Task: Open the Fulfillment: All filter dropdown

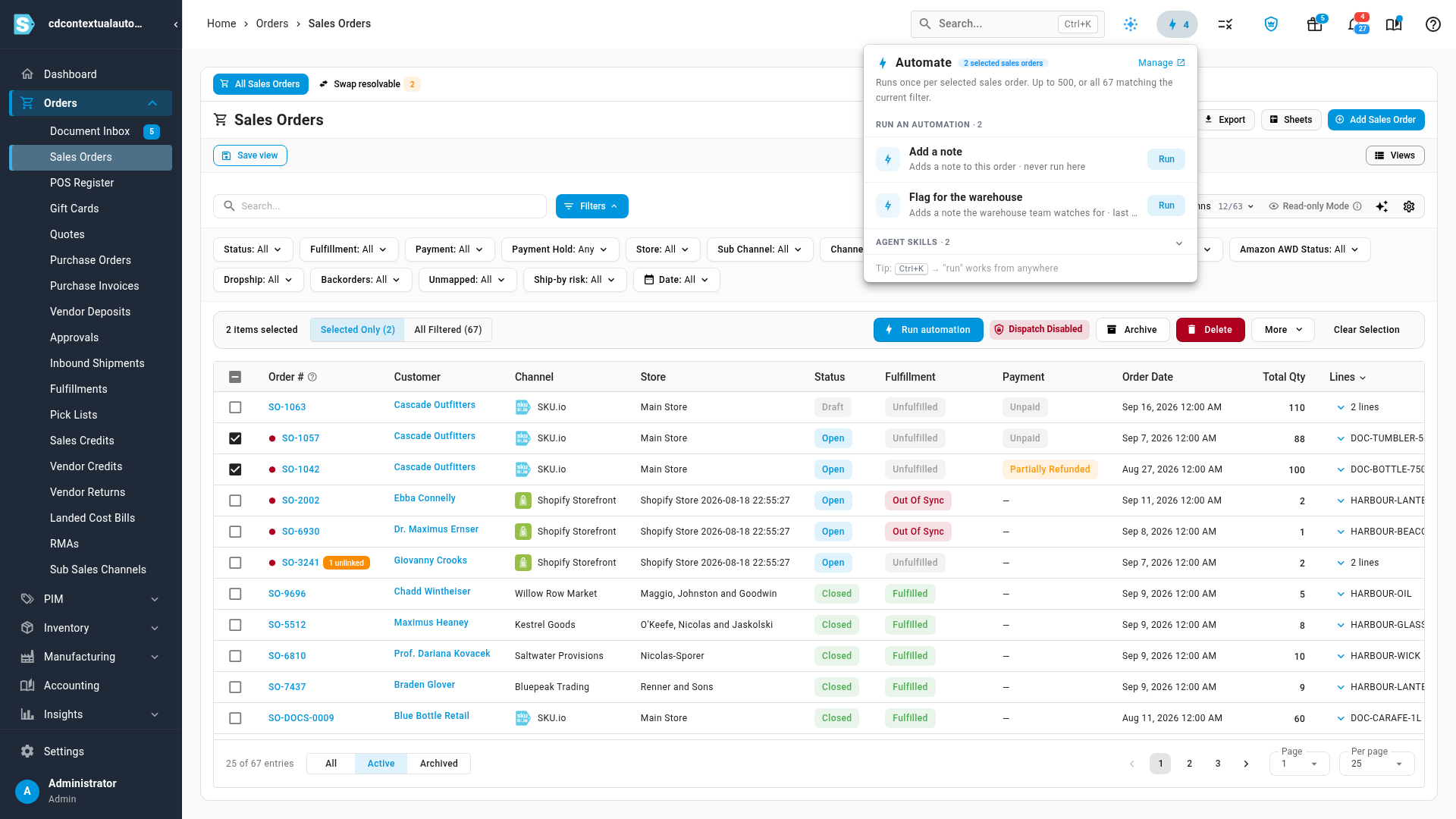Action: pos(348,249)
